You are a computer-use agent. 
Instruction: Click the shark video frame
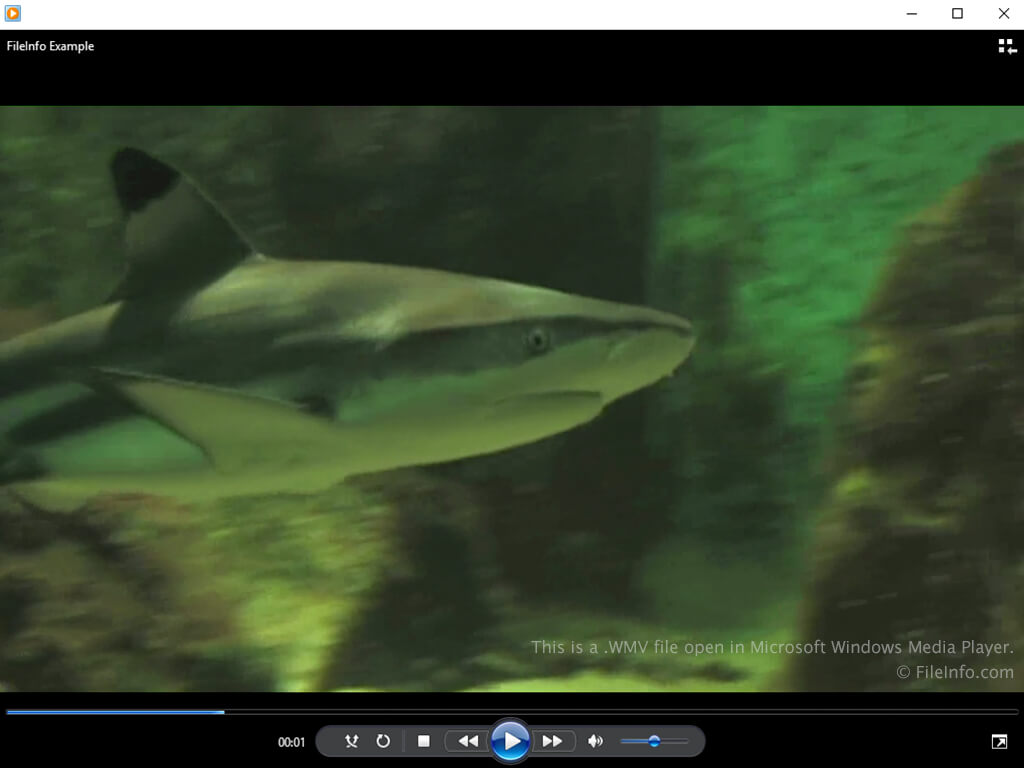[x=512, y=398]
